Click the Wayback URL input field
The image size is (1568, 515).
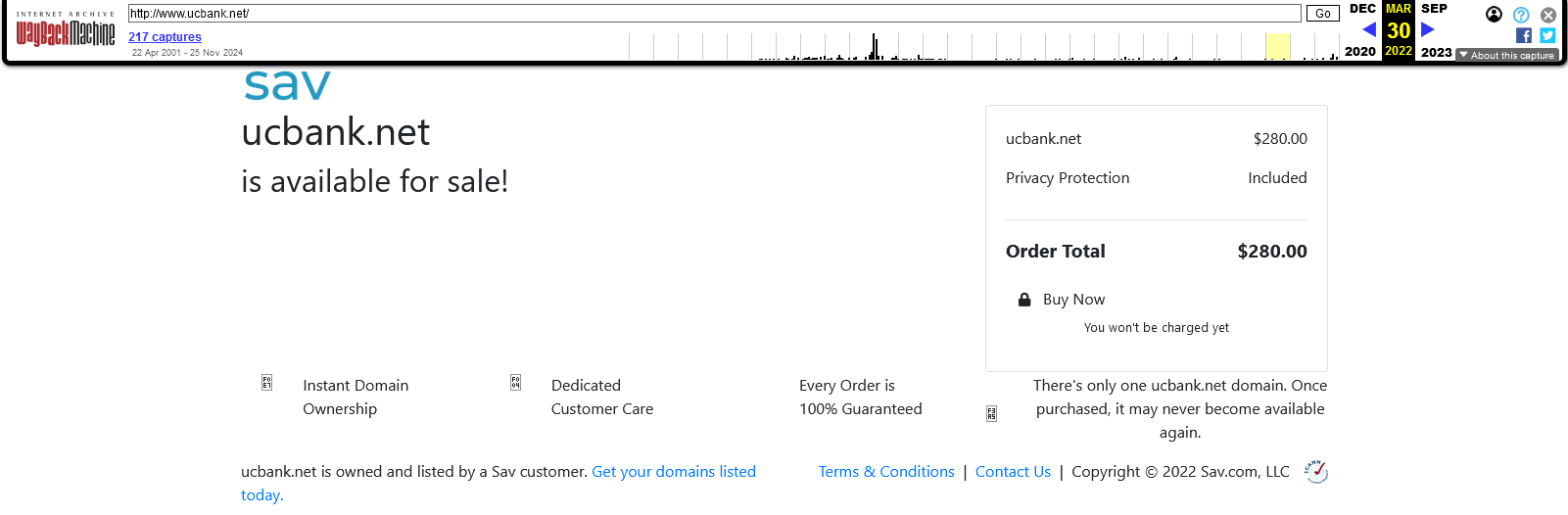point(715,14)
